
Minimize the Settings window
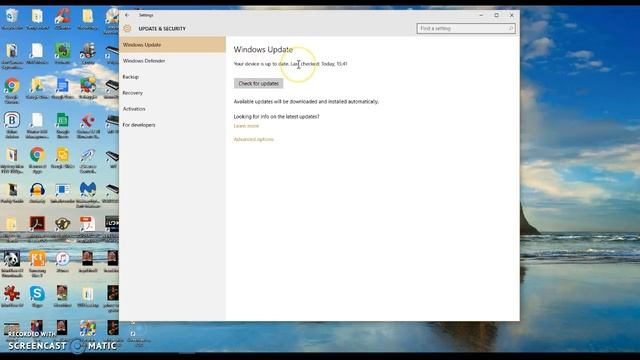click(x=481, y=15)
